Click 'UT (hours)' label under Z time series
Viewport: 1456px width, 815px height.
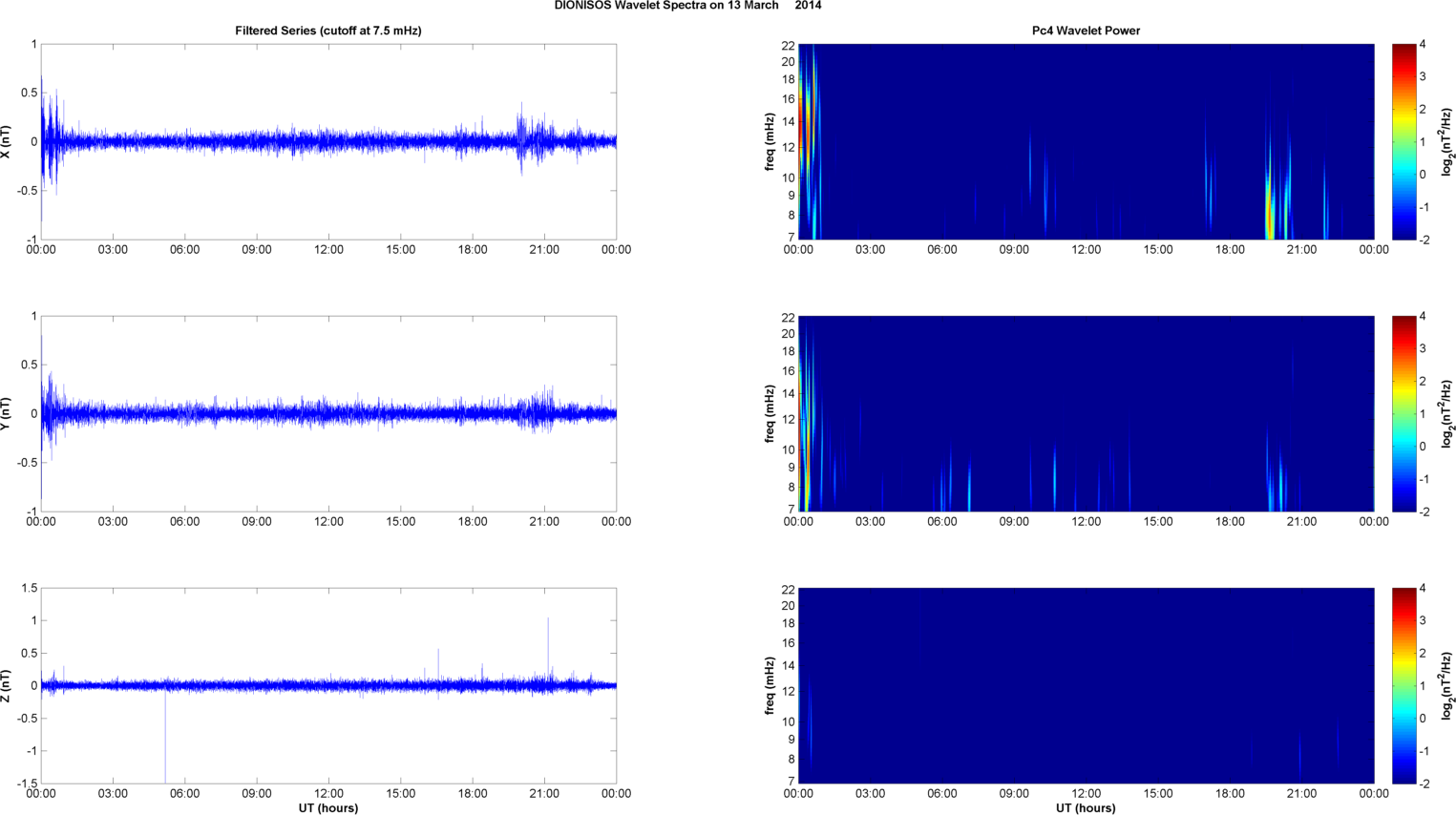[328, 807]
